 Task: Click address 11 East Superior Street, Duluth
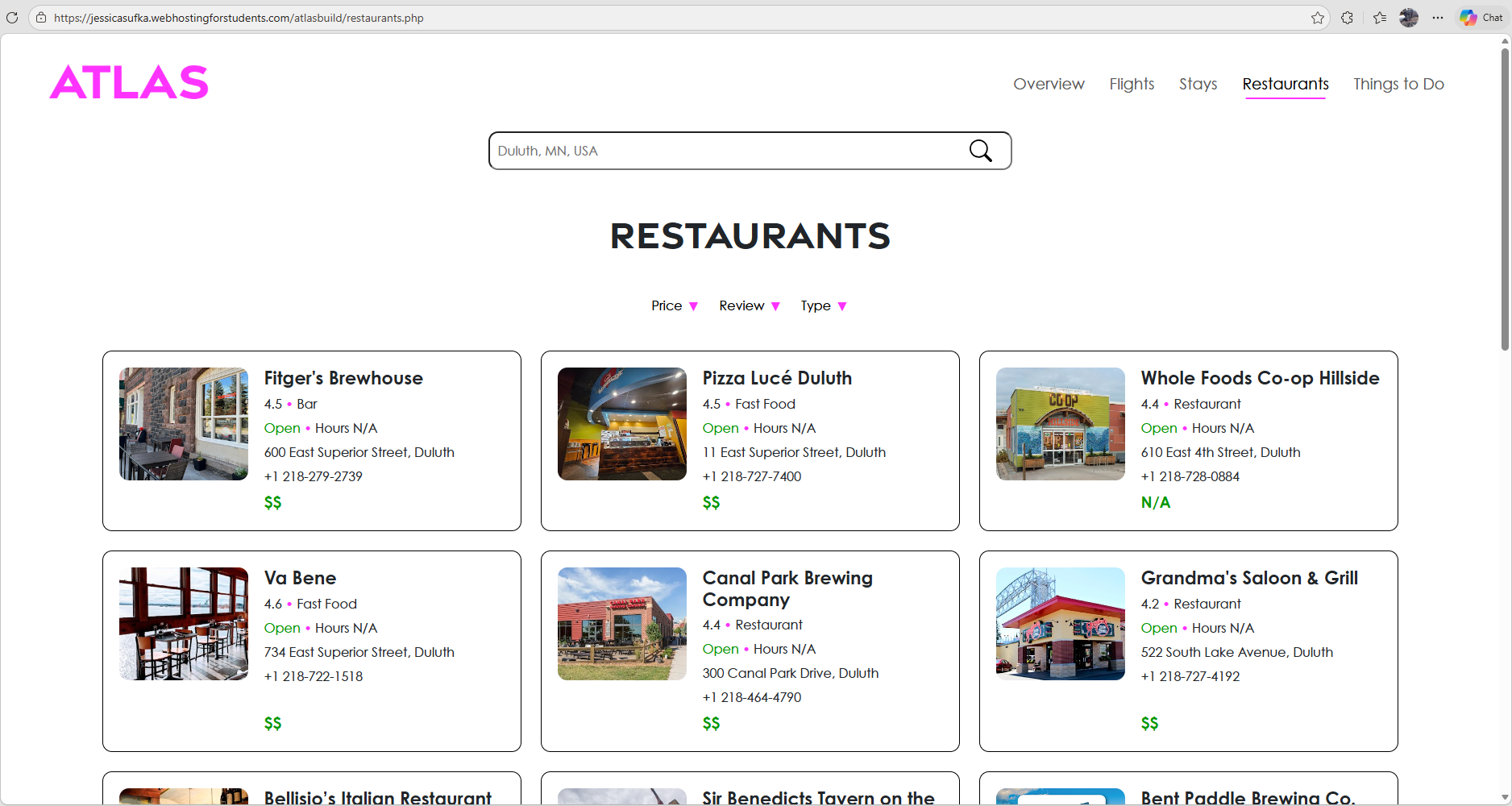point(794,452)
